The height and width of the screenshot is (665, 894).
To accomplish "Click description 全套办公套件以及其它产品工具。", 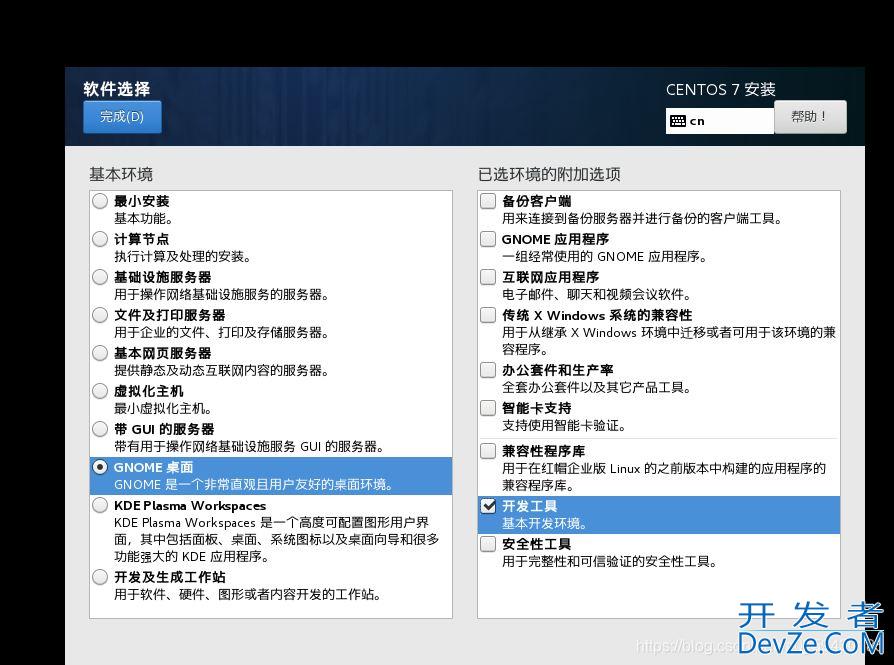I will pos(597,388).
